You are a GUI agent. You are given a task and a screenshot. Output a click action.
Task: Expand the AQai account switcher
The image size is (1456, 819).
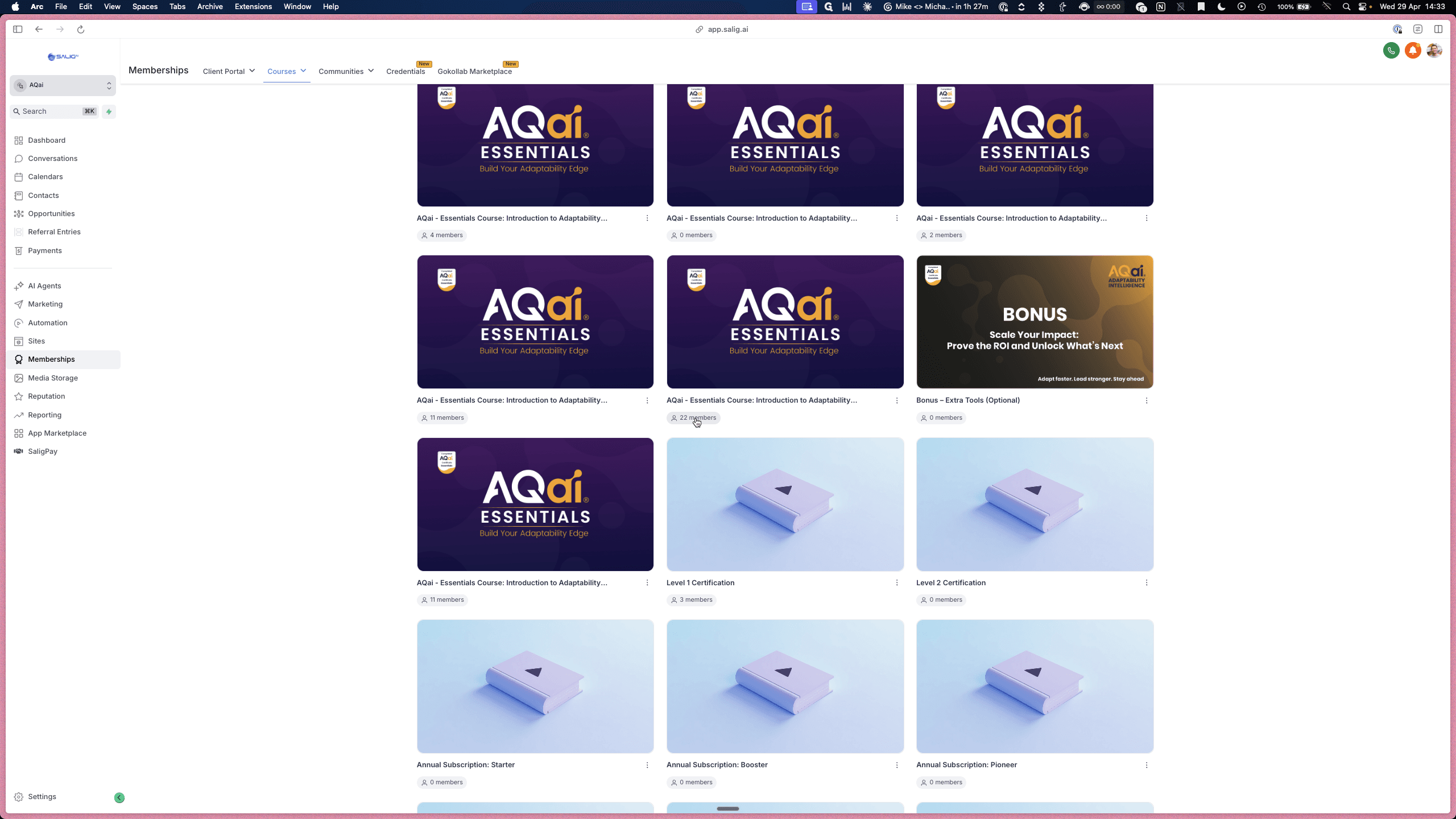point(63,85)
